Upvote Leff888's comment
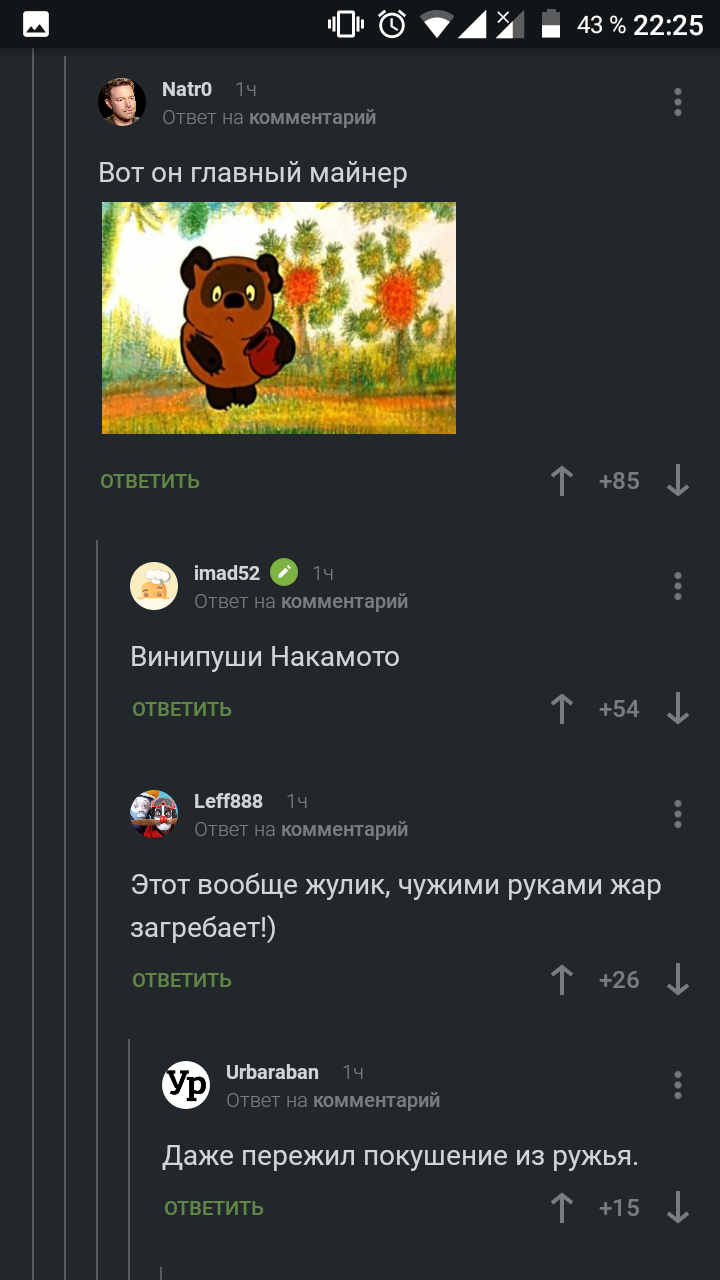Viewport: 720px width, 1280px height. pyautogui.click(x=562, y=980)
